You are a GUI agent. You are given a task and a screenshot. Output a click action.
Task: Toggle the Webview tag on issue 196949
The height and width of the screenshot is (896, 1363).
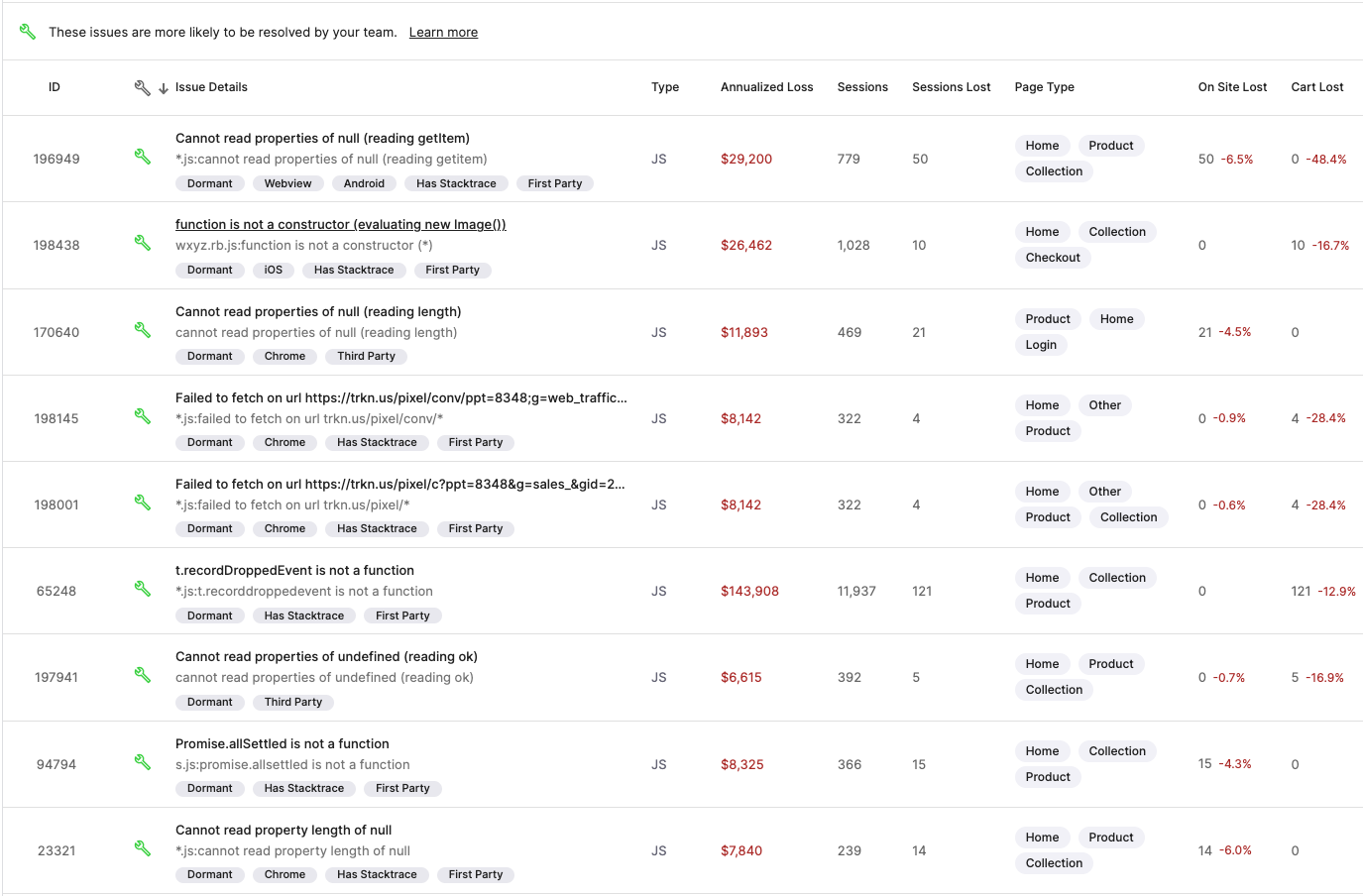click(x=287, y=183)
